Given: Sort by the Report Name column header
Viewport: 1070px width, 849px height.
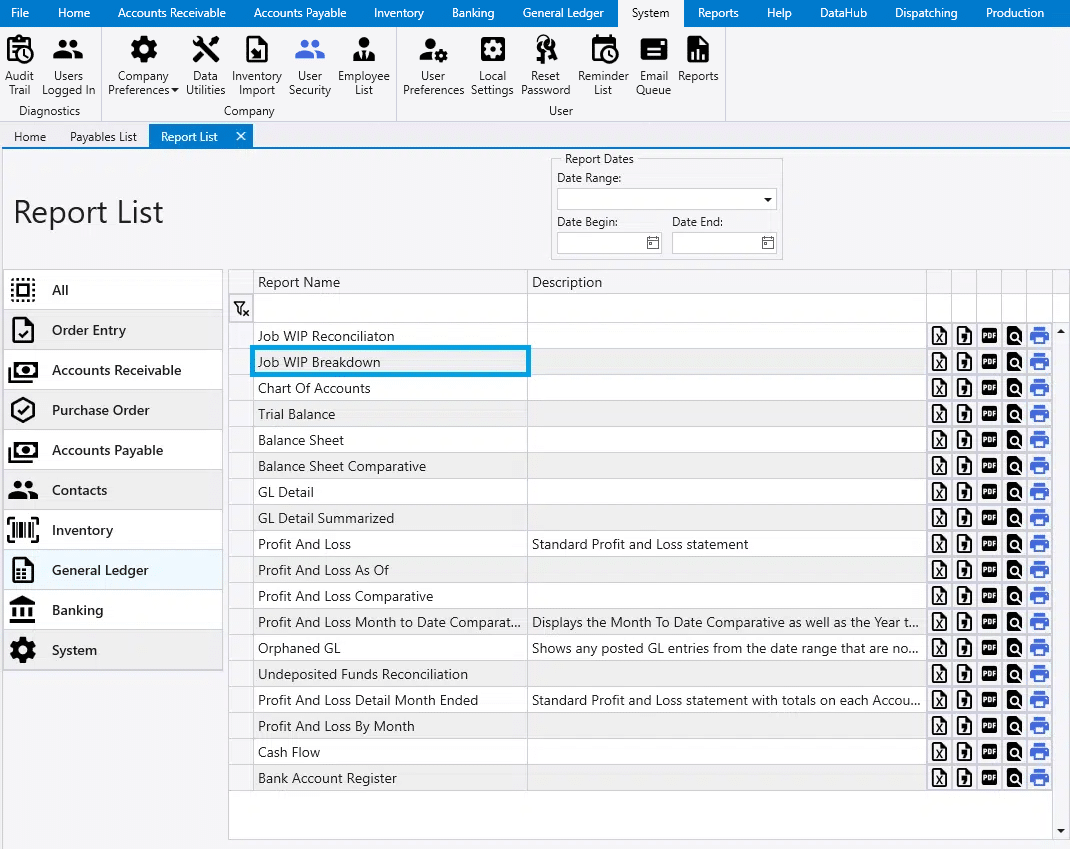Looking at the screenshot, I should point(390,282).
